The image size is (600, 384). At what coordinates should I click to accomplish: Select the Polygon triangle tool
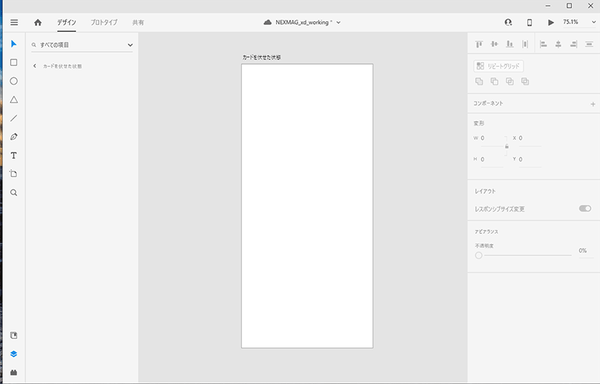(x=14, y=100)
